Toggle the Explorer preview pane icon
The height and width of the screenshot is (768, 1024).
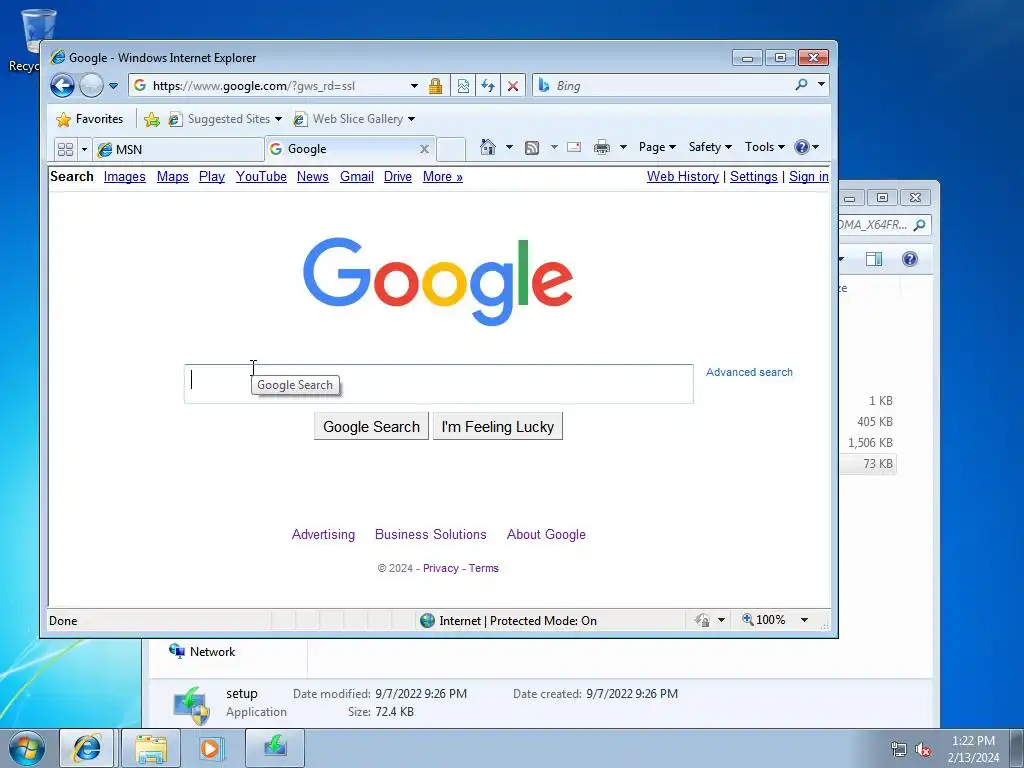pyautogui.click(x=874, y=259)
